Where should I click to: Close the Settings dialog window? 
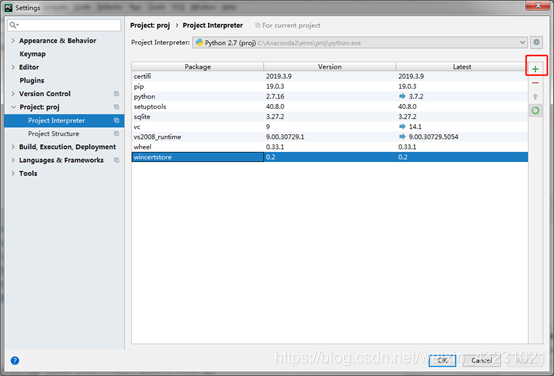[537, 6]
